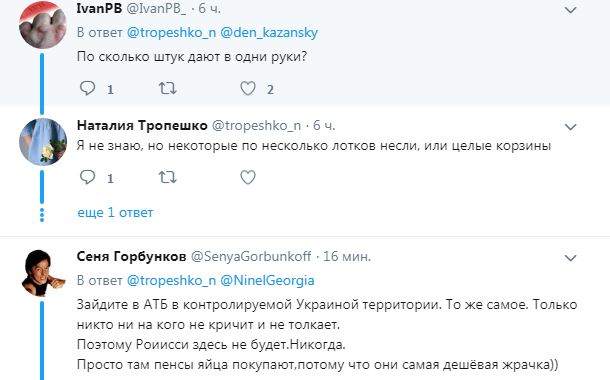Show hidden reply via еще 1 ответ
The image size is (610, 380).
115,212
